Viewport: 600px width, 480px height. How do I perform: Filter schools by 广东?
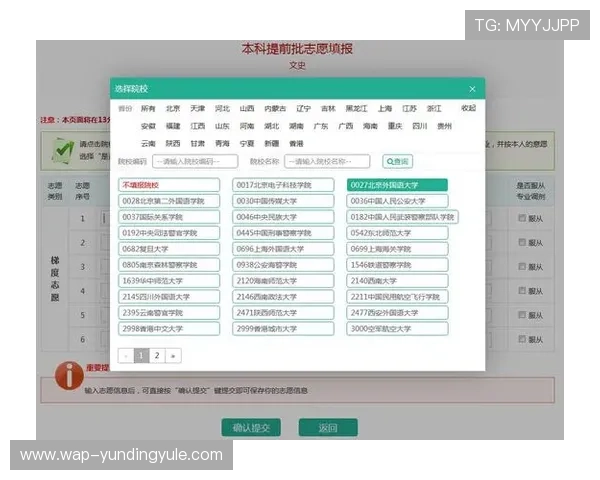321,126
